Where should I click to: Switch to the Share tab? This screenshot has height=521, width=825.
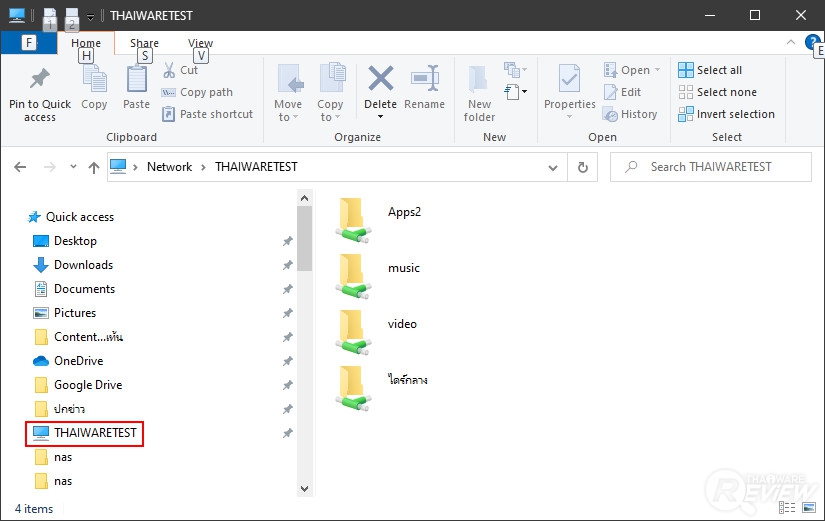pos(144,43)
